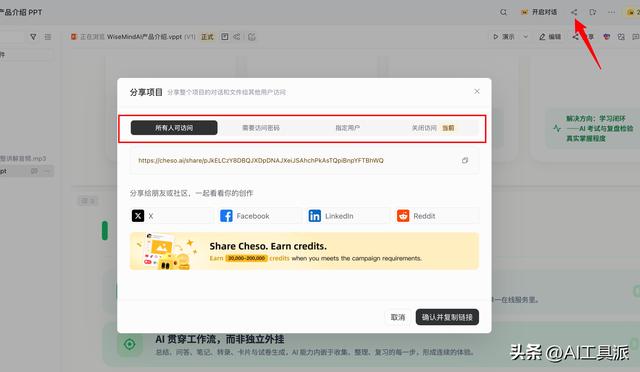Close the 分享项目 share dialog

point(477,91)
